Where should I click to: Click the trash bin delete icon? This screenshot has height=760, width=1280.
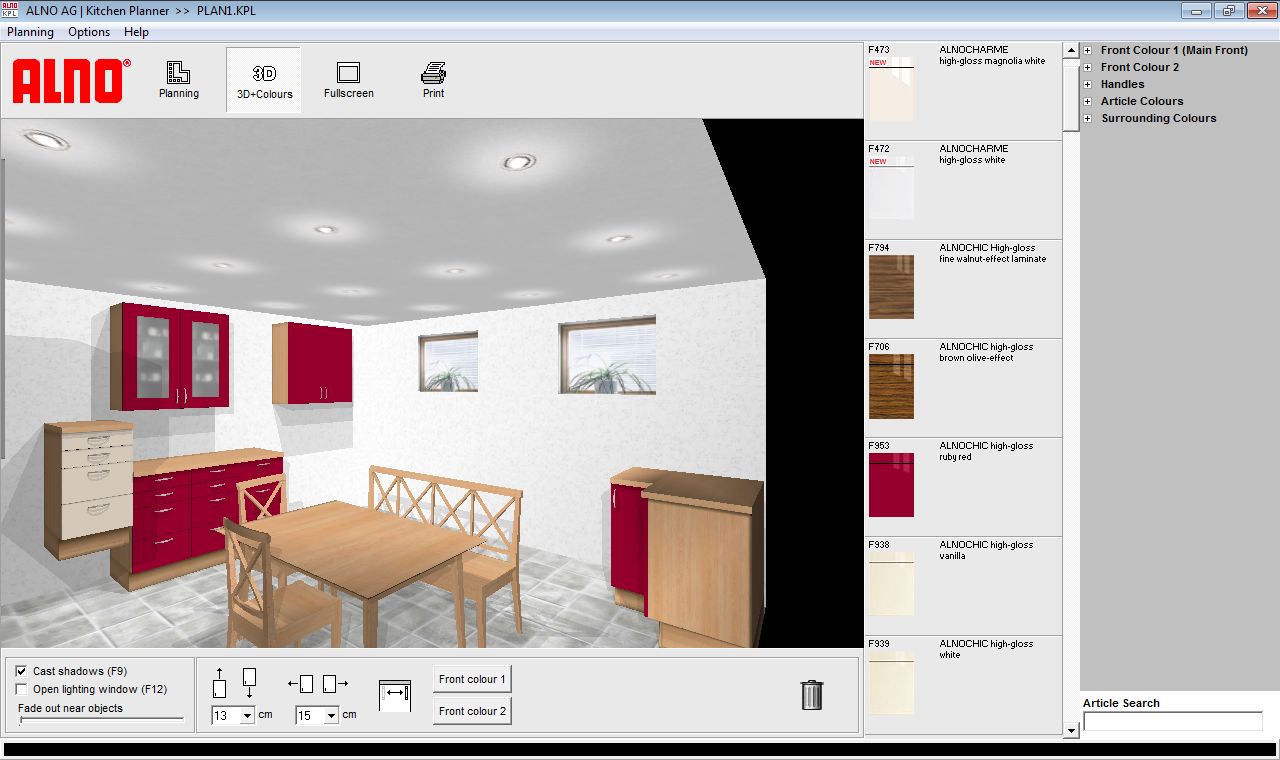coord(812,695)
